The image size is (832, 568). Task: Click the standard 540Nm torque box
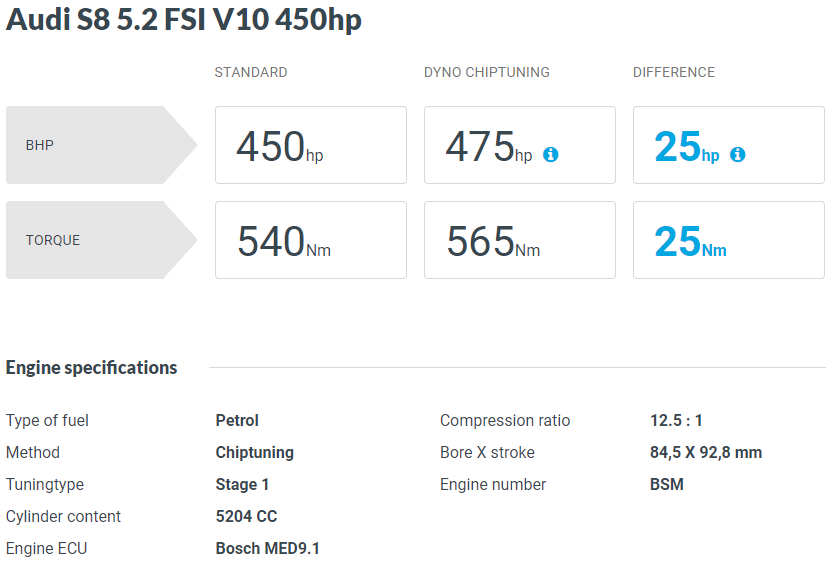tap(311, 240)
